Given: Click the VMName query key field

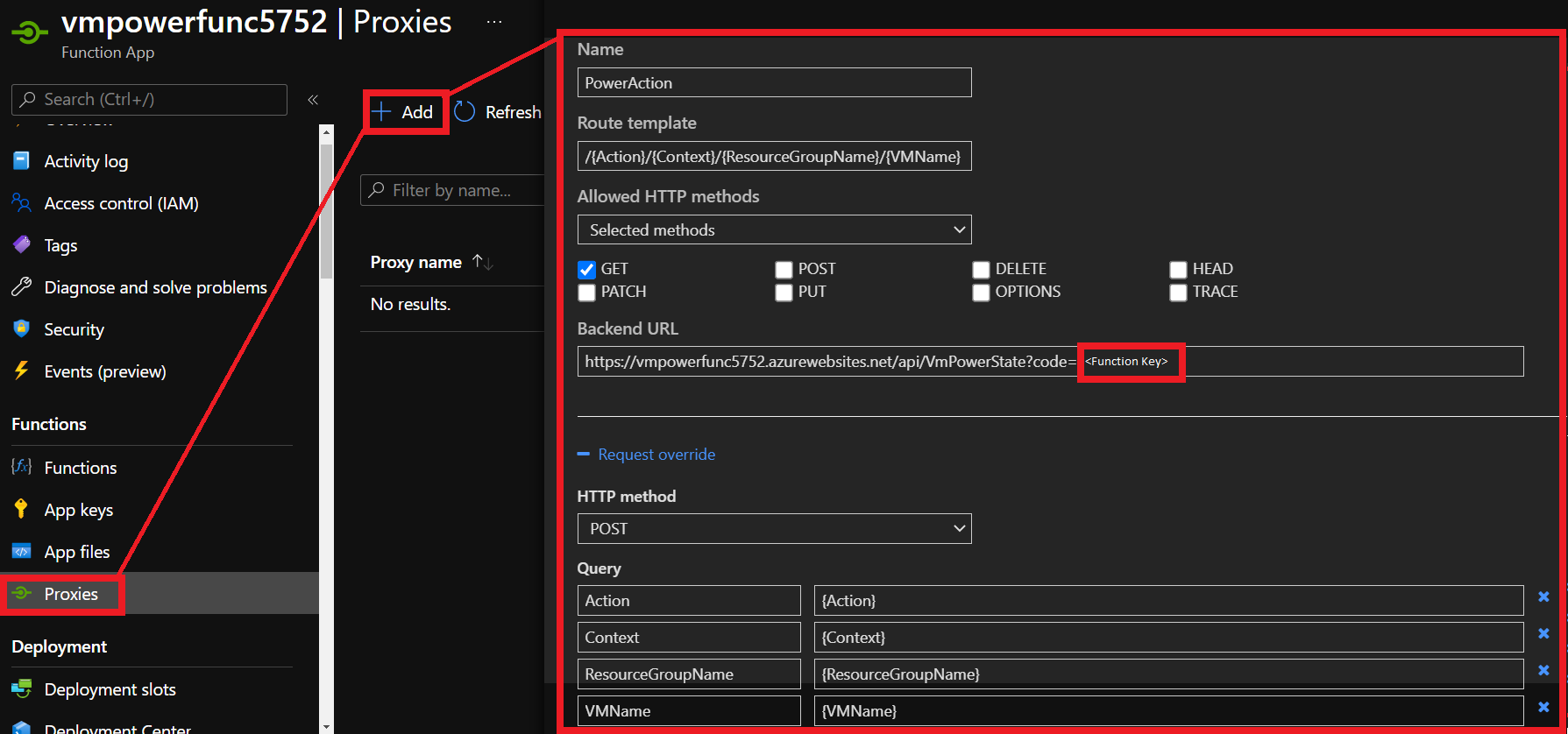Looking at the screenshot, I should tap(689, 710).
